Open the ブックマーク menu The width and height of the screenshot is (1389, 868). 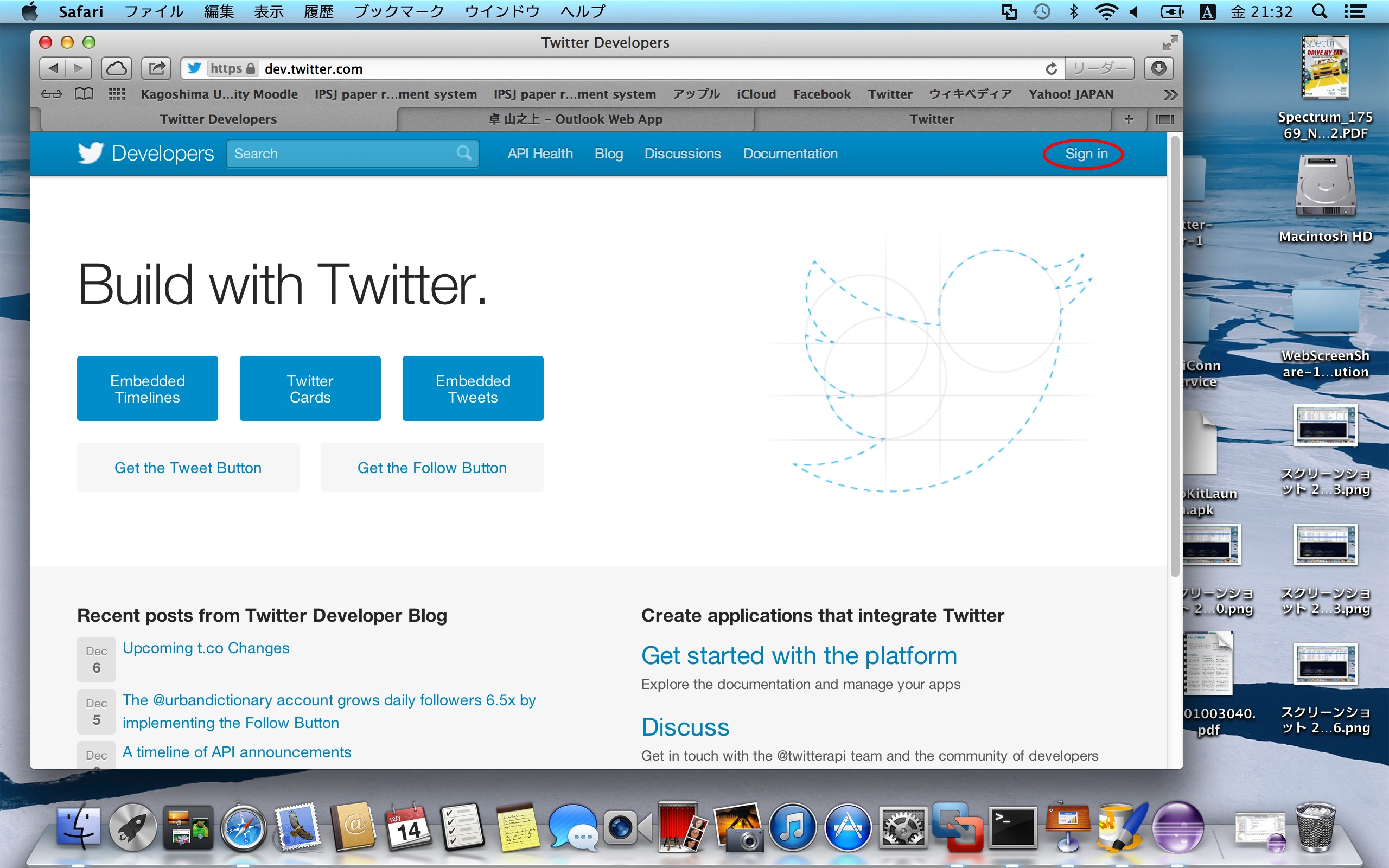[x=399, y=11]
